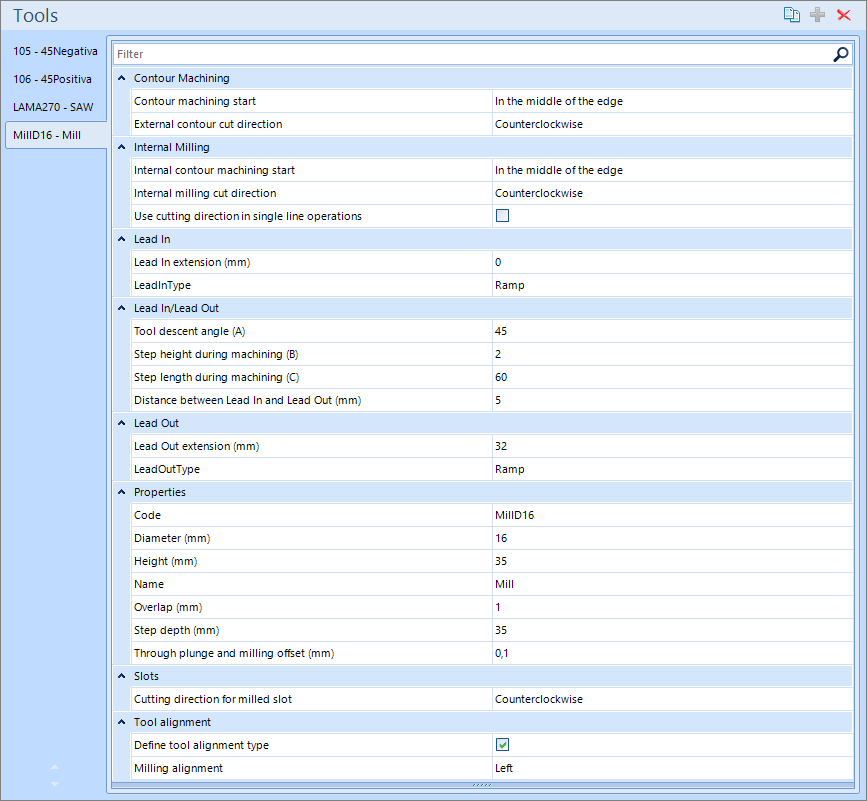The width and height of the screenshot is (867, 801).
Task: Edit the Overlap value 1
Action: point(672,607)
